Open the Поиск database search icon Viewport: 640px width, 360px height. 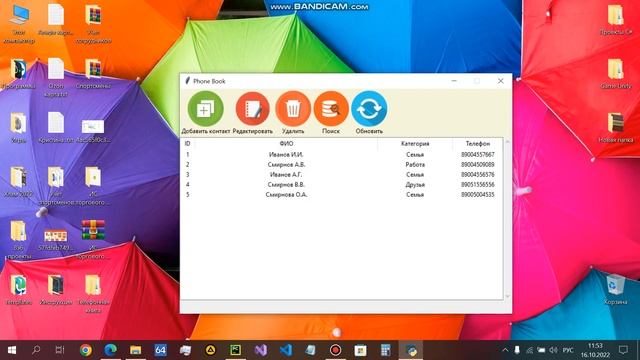click(x=331, y=109)
